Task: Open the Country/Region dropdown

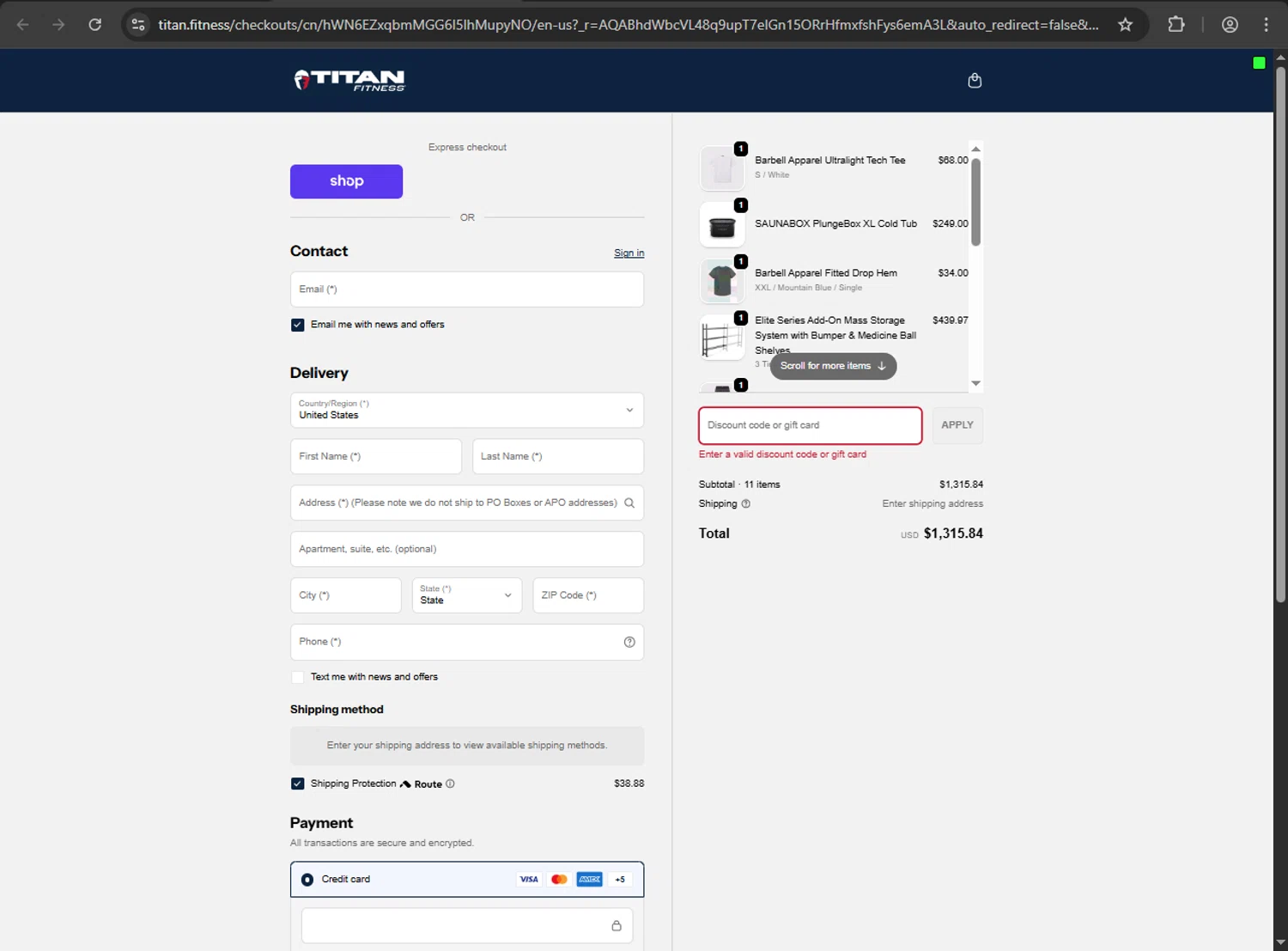Action: point(467,411)
